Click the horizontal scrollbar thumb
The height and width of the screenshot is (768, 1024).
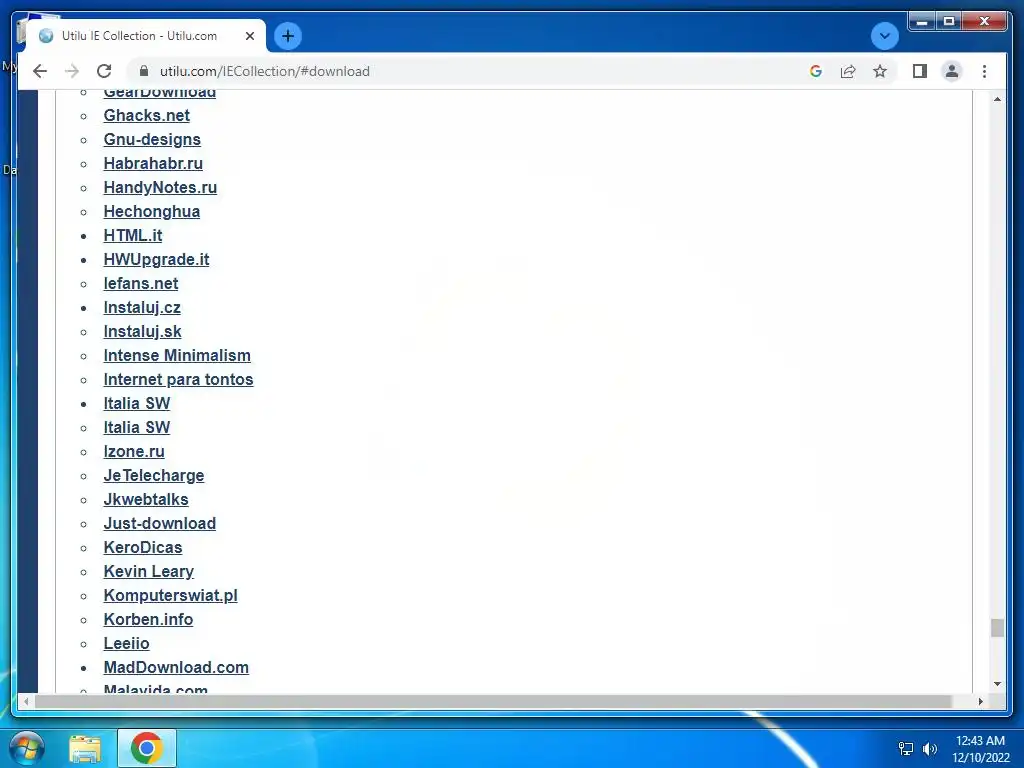click(493, 701)
